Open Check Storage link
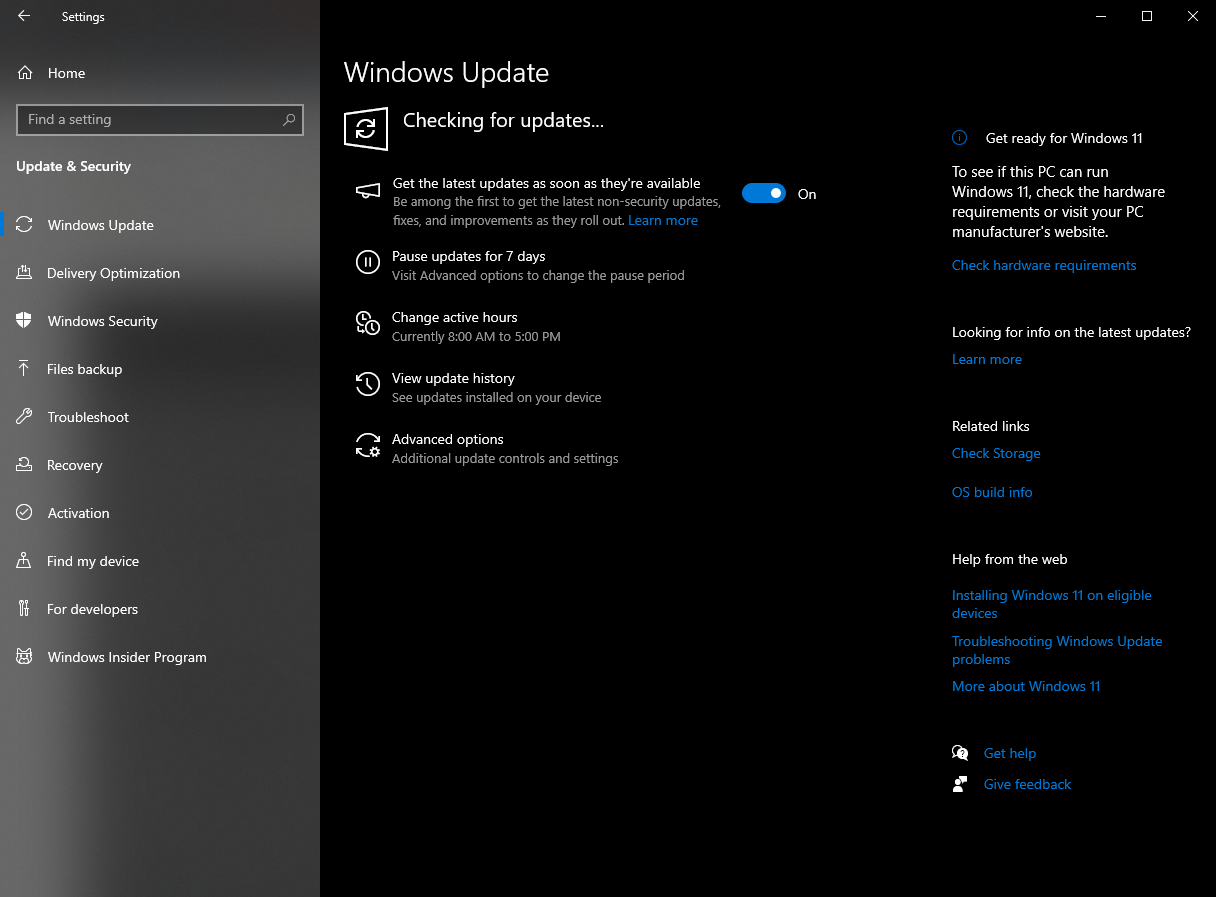 click(x=996, y=453)
